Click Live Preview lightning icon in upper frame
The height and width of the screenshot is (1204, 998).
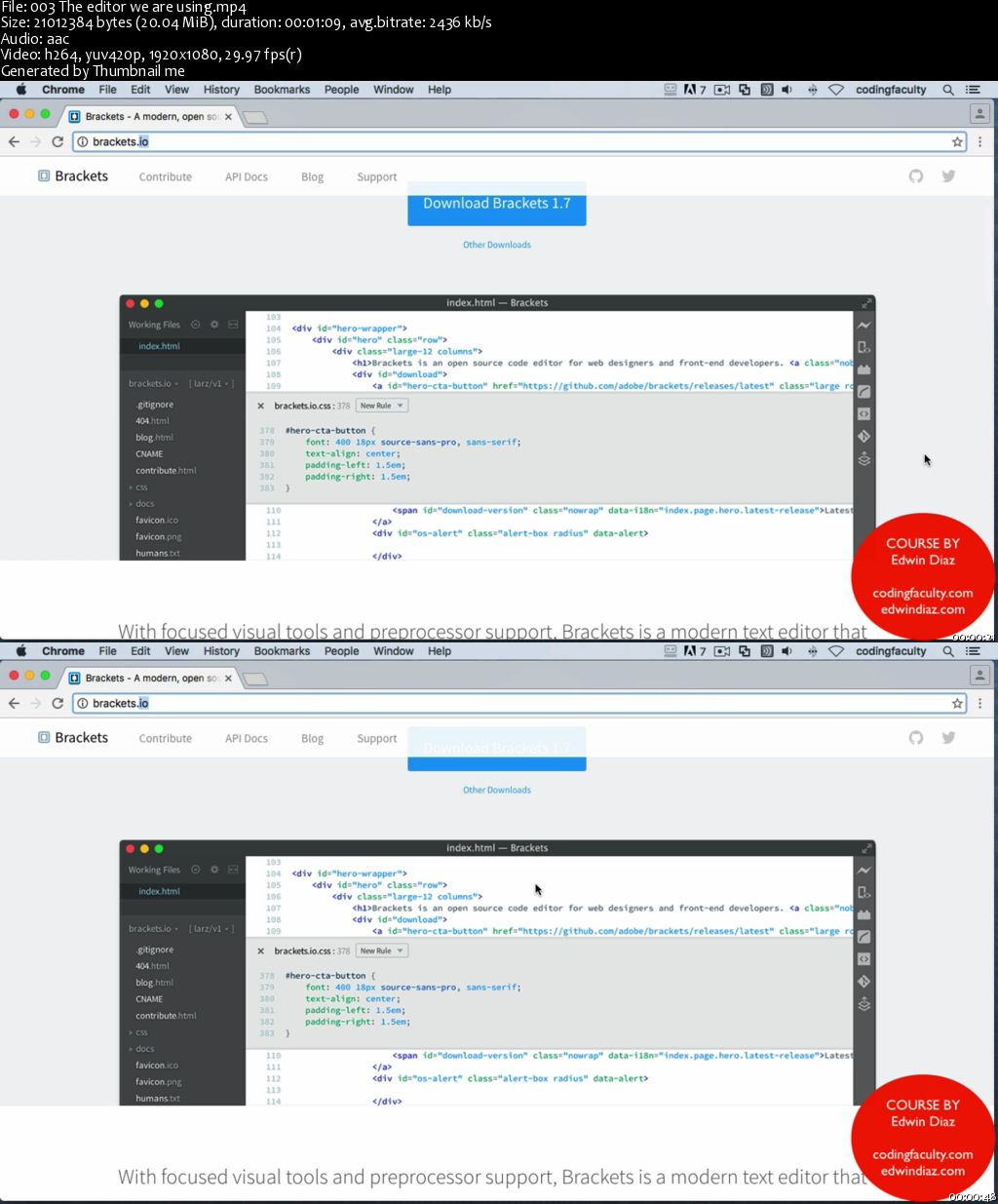(864, 325)
